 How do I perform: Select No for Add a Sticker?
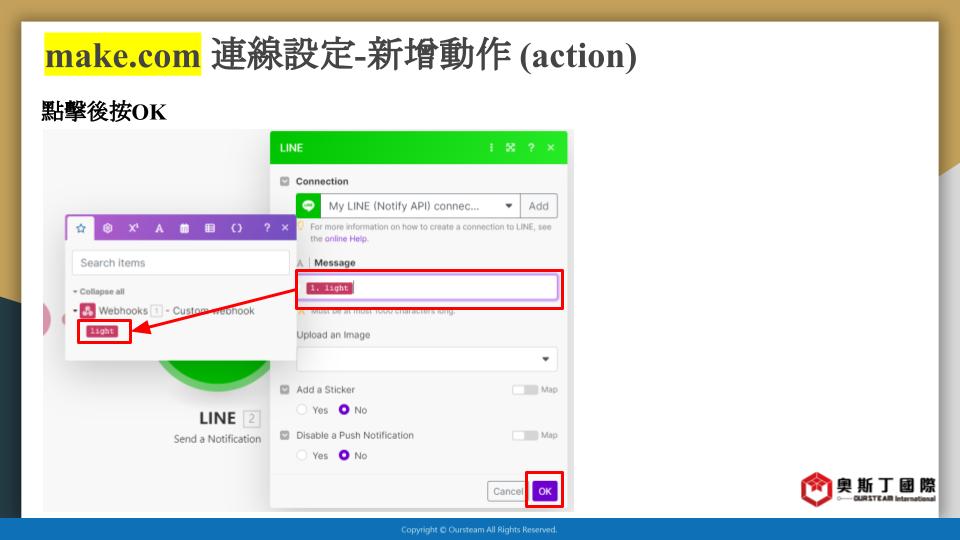[x=344, y=410]
